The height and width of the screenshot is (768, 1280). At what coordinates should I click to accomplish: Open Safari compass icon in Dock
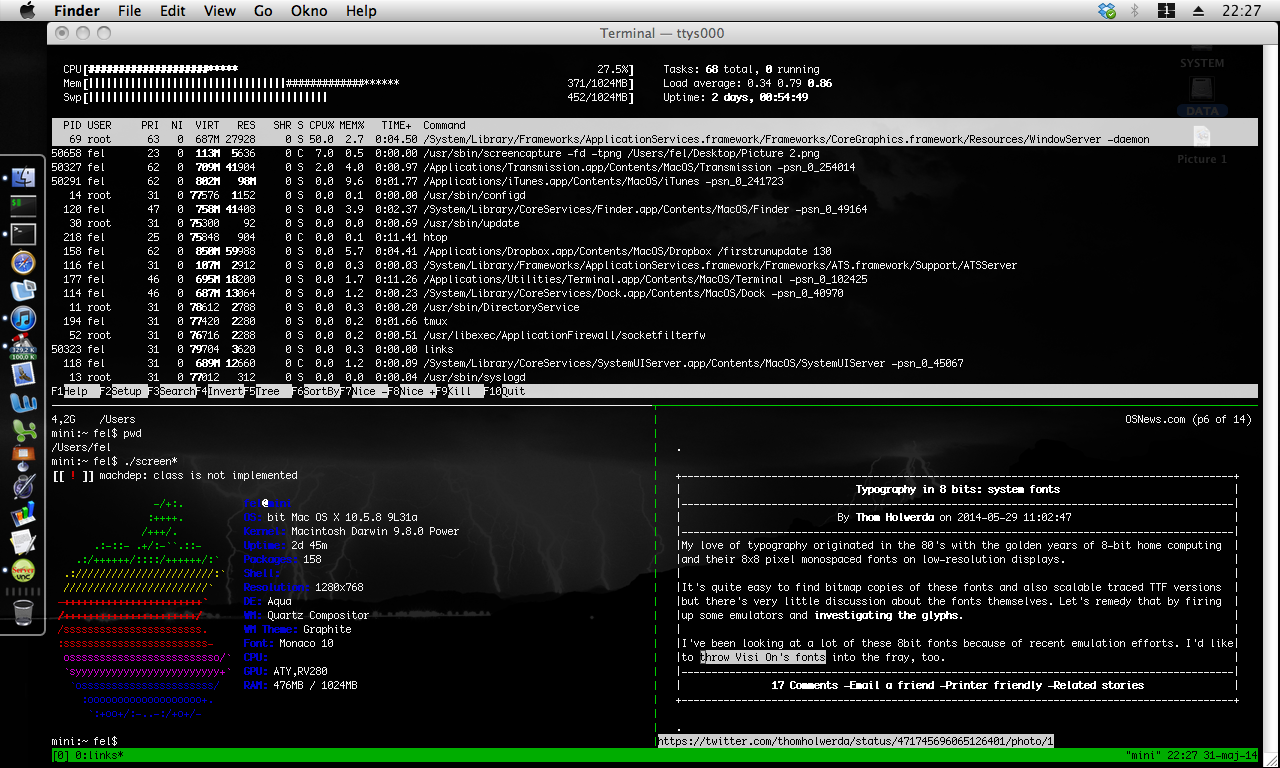click(x=23, y=263)
